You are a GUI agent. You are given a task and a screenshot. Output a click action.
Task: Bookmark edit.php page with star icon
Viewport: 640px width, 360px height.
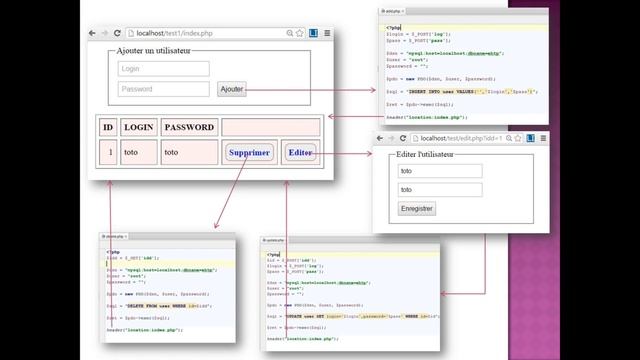point(518,138)
